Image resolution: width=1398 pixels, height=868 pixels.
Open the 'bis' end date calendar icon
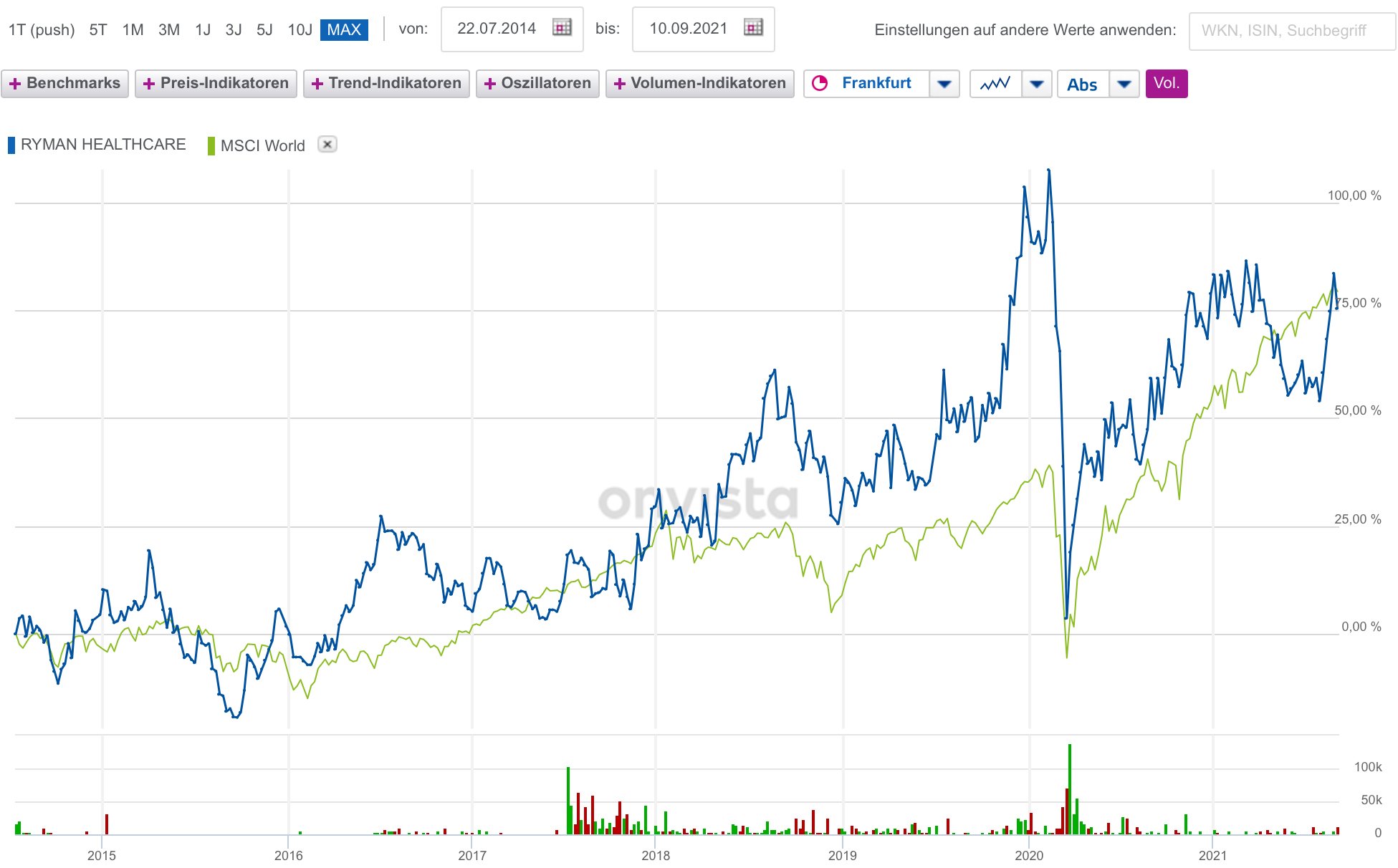click(x=753, y=28)
